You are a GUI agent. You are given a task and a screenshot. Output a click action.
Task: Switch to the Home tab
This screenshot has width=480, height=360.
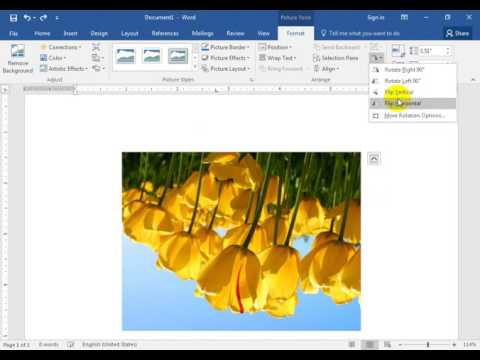[x=42, y=33]
